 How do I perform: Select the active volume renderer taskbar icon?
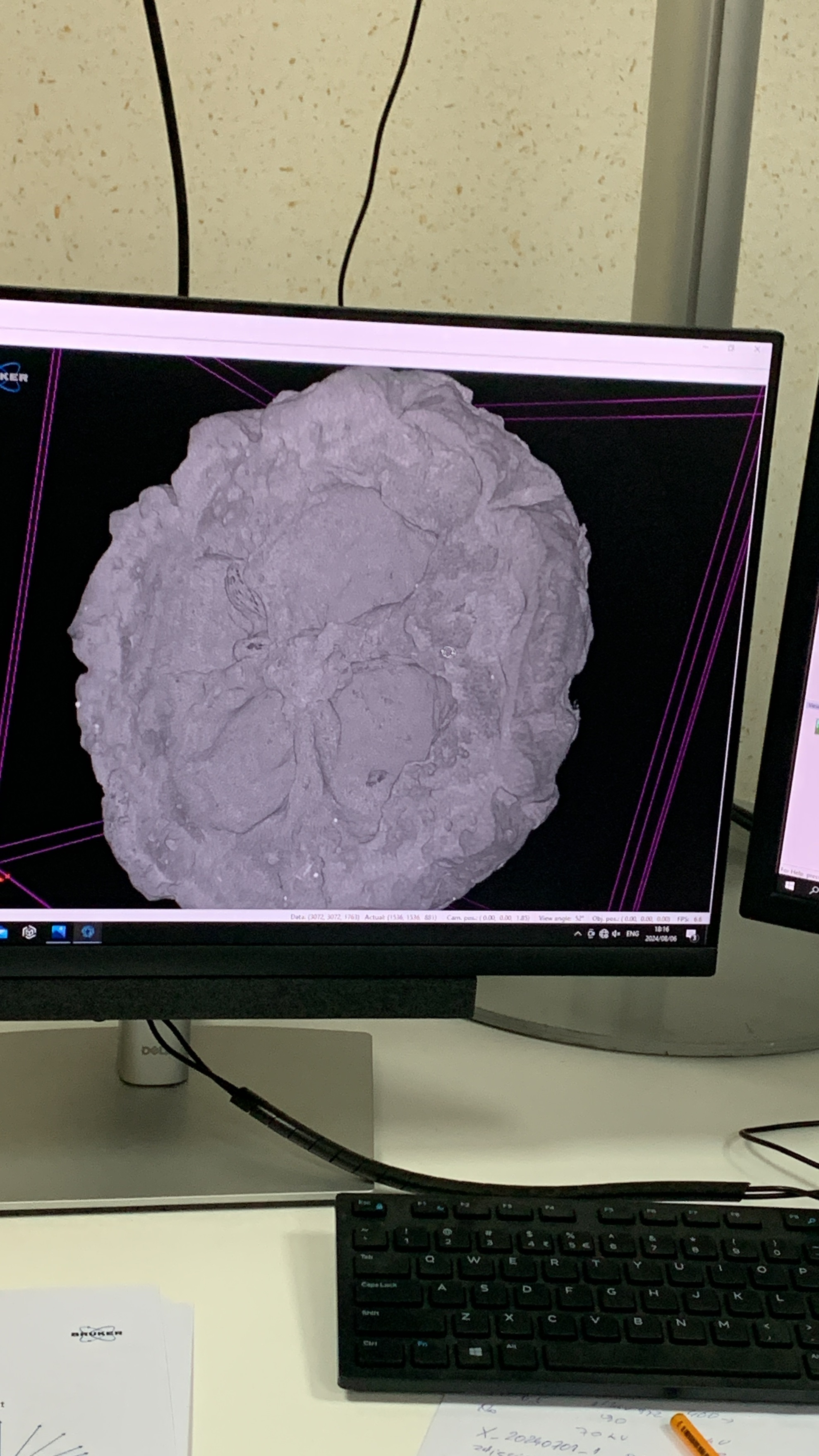(87, 932)
